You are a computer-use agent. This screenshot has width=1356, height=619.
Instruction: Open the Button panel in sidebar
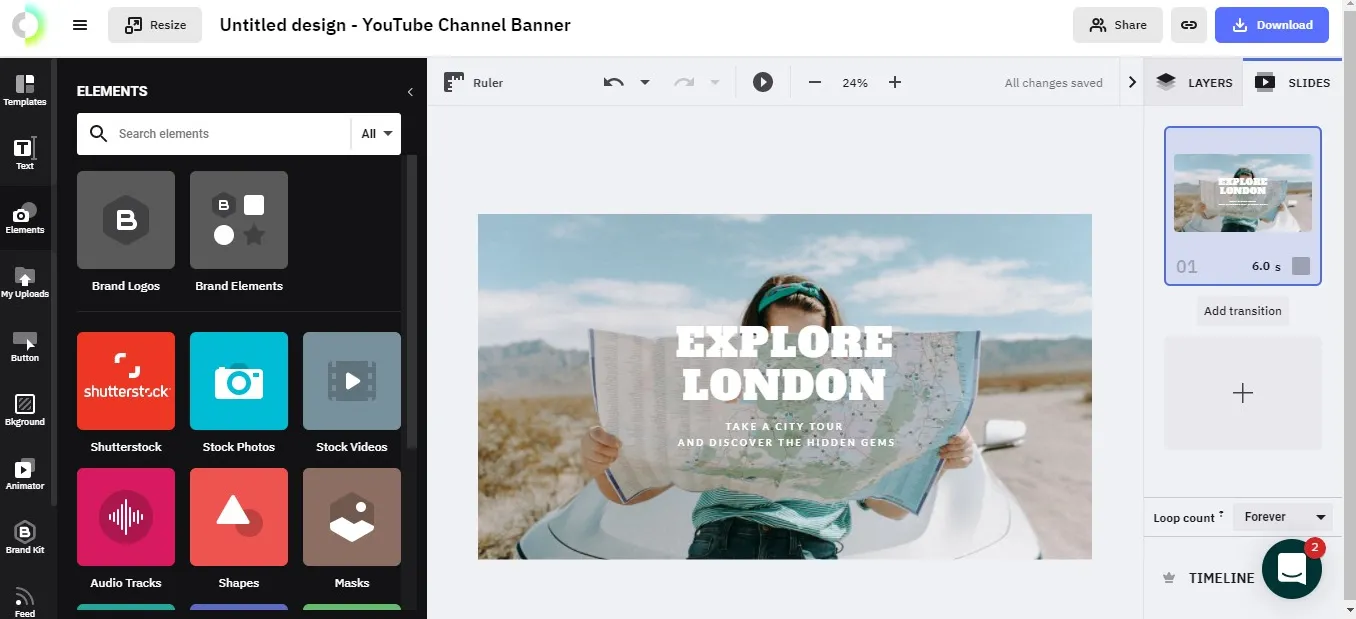coord(25,346)
